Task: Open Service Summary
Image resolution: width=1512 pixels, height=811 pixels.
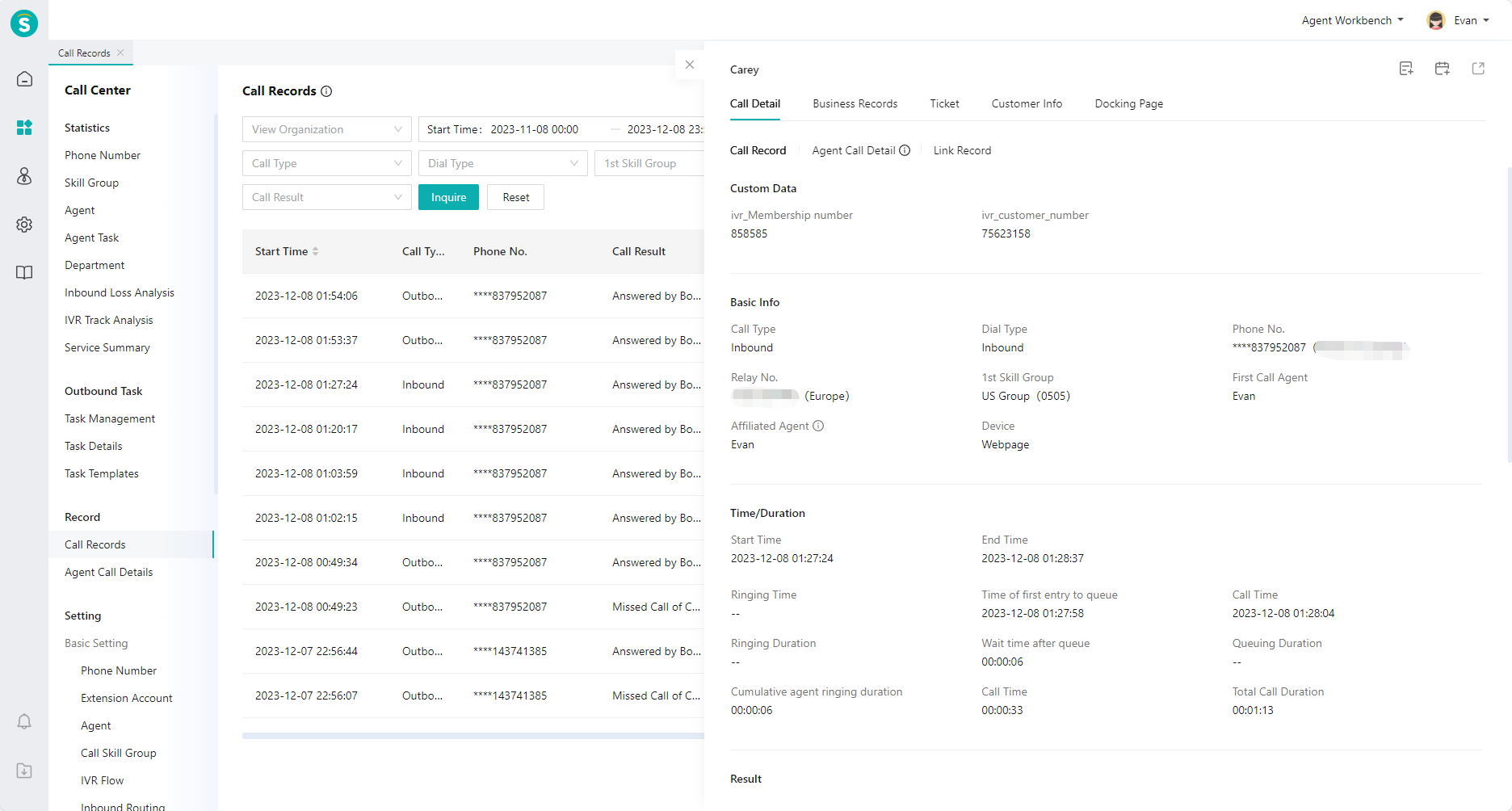Action: (107, 347)
